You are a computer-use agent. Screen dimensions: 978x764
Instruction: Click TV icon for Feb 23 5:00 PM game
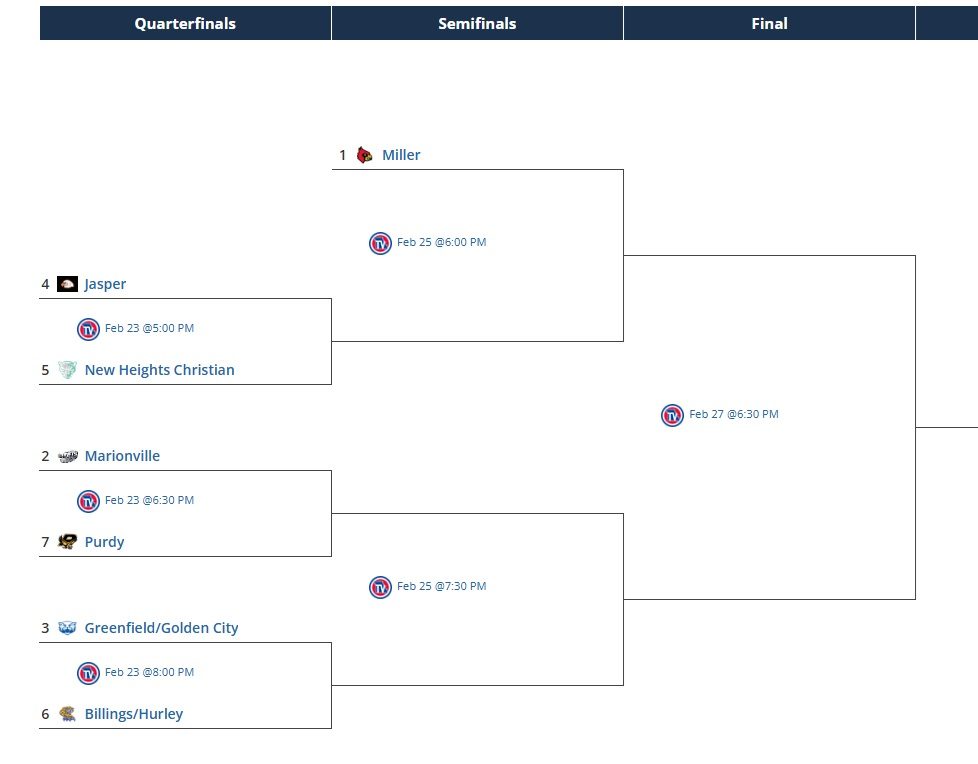pos(88,329)
